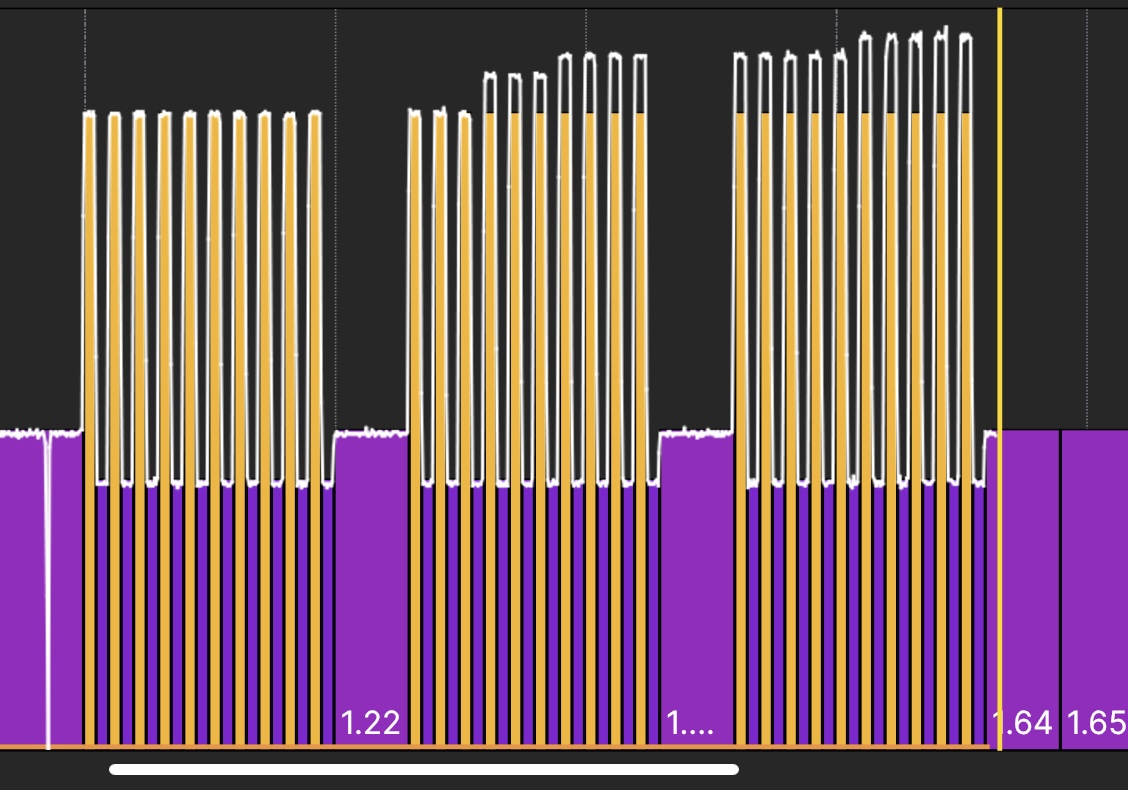Select the purple block labeled 1.64
This screenshot has height=790, width=1128.
click(x=1030, y=590)
